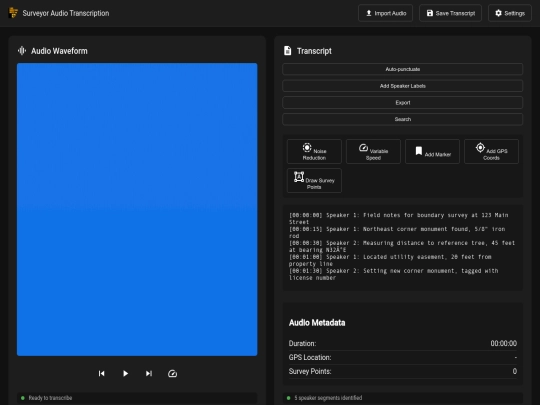Play the audio recording
540x405 pixels.
[x=125, y=373]
